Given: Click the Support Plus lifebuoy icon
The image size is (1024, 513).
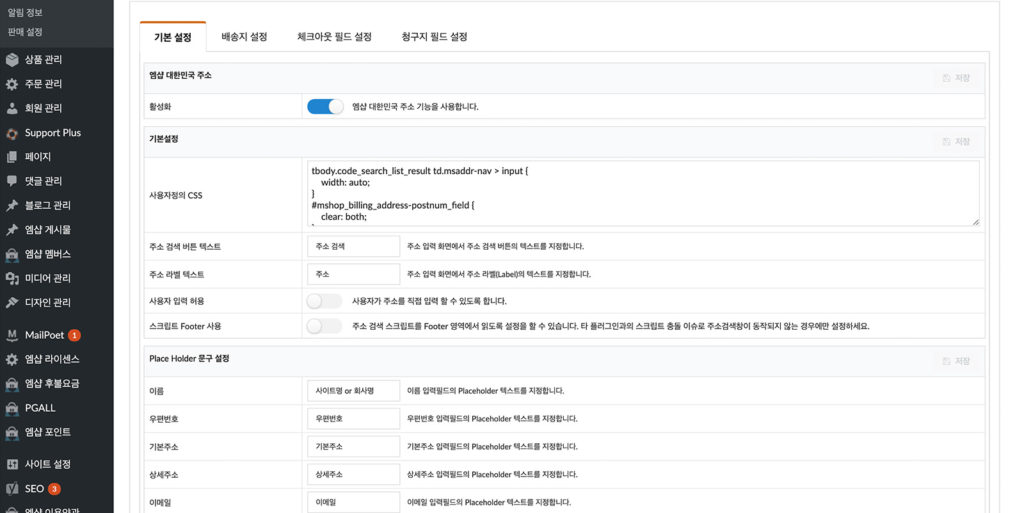Looking at the screenshot, I should point(12,133).
